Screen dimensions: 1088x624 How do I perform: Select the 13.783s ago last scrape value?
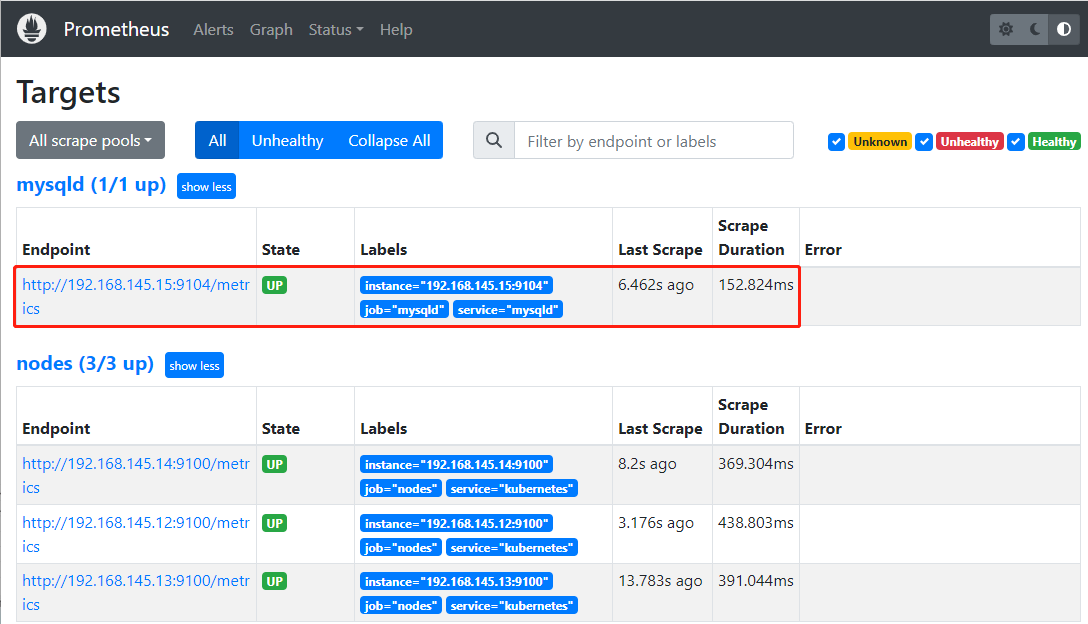660,582
